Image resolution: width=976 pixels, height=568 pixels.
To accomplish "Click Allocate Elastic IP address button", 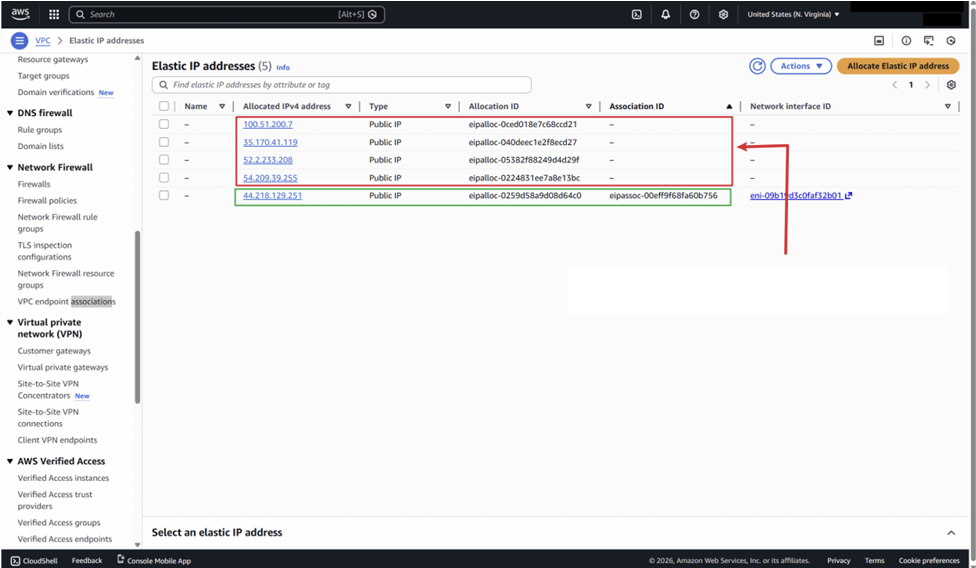I will 897,66.
